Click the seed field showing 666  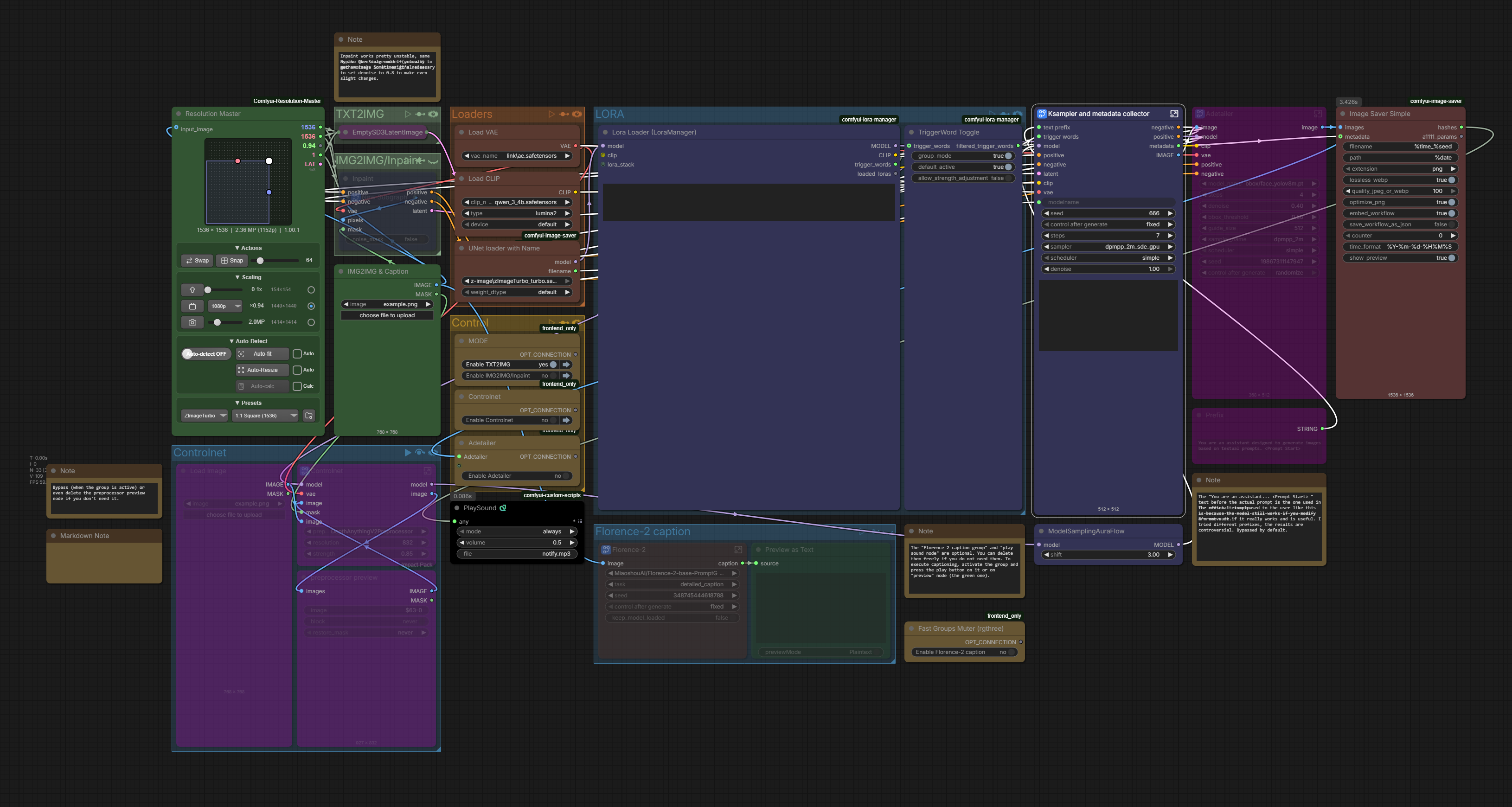[x=1108, y=214]
